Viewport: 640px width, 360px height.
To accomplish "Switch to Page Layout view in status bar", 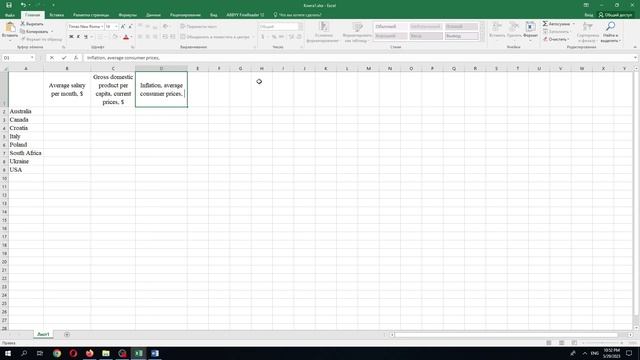I will (562, 343).
